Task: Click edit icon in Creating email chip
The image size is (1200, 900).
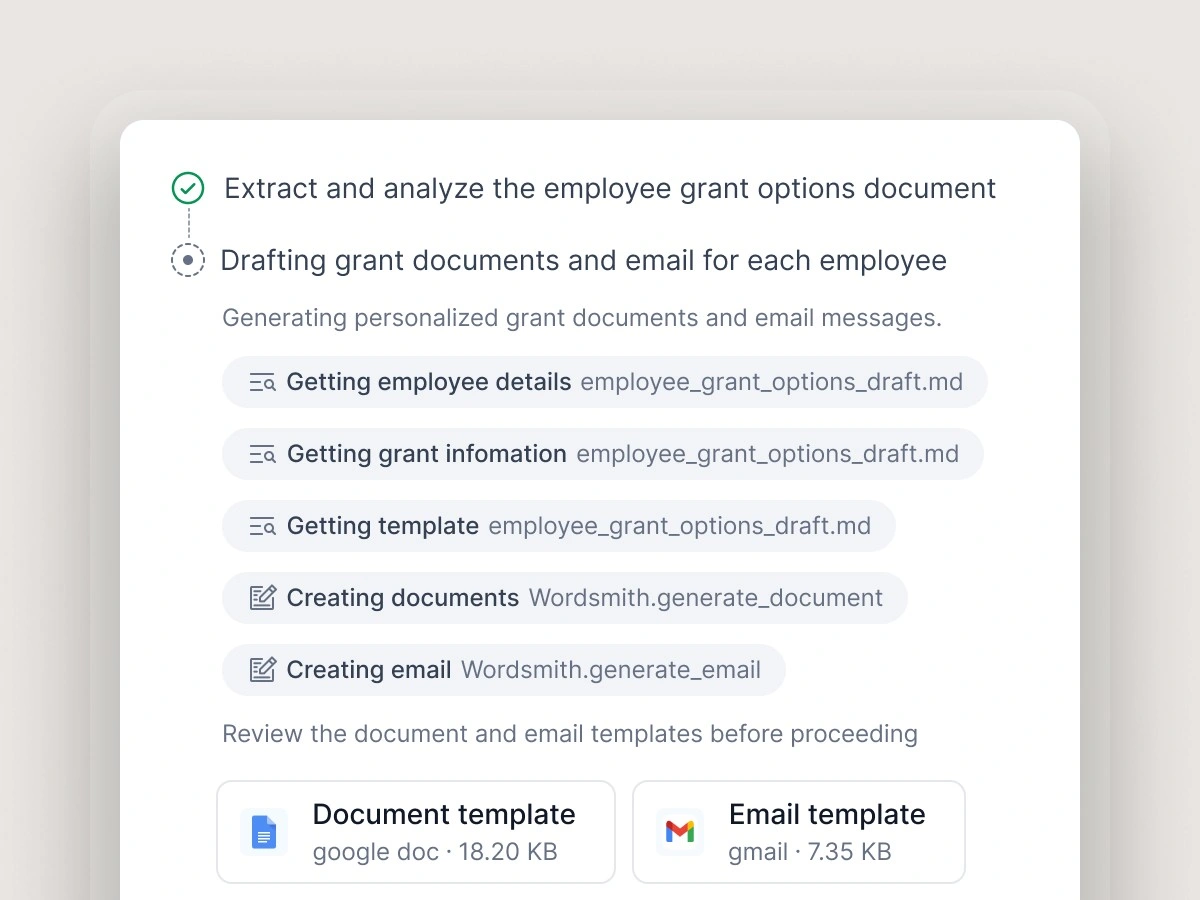Action: [262, 670]
